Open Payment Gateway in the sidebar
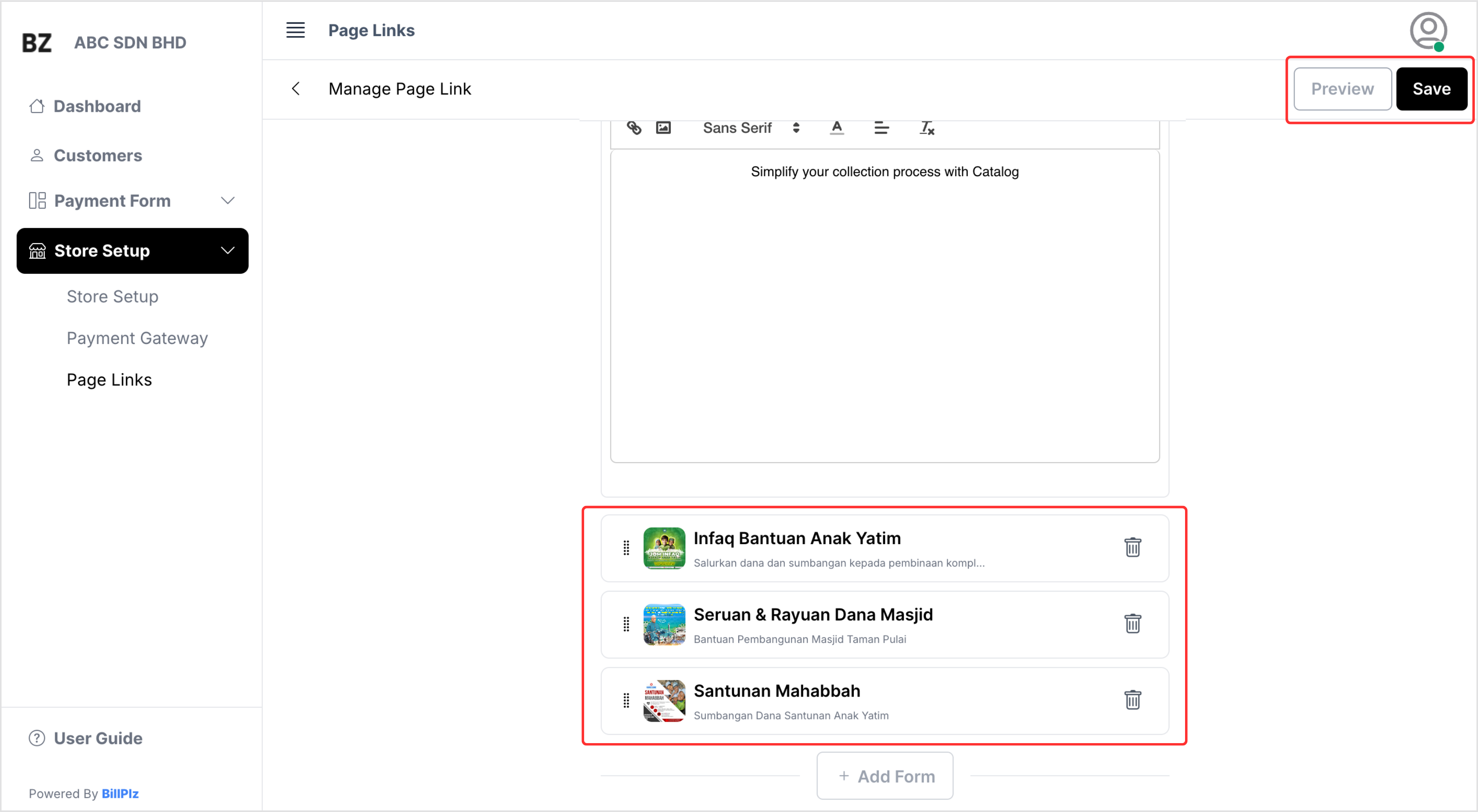The height and width of the screenshot is (812, 1478). [x=137, y=338]
